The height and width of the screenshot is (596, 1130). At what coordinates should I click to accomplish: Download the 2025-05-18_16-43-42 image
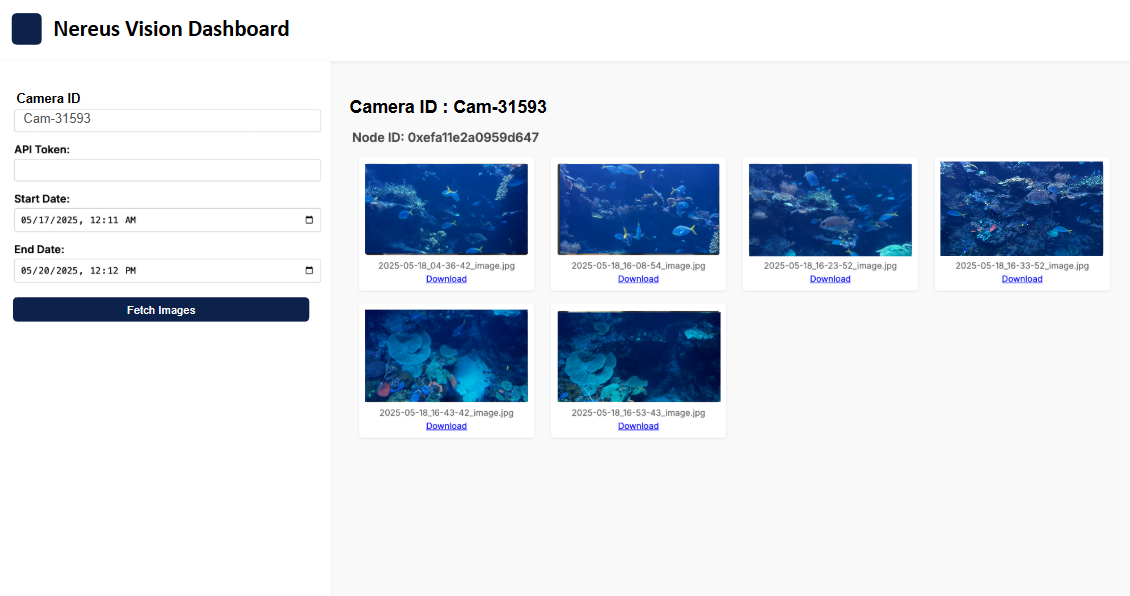pyautogui.click(x=446, y=425)
